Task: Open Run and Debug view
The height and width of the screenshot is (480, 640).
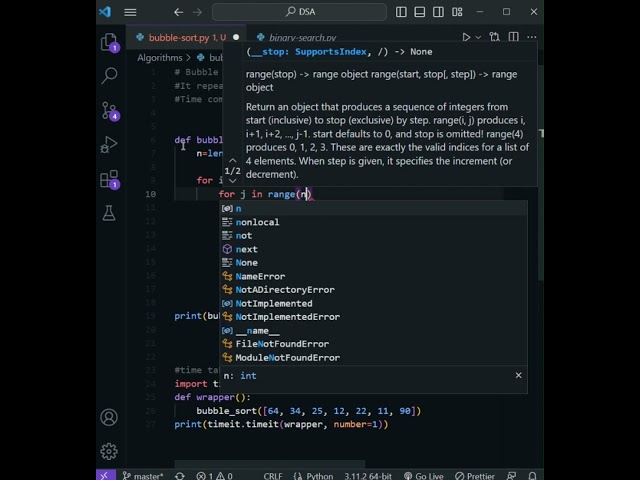Action: coord(109,144)
